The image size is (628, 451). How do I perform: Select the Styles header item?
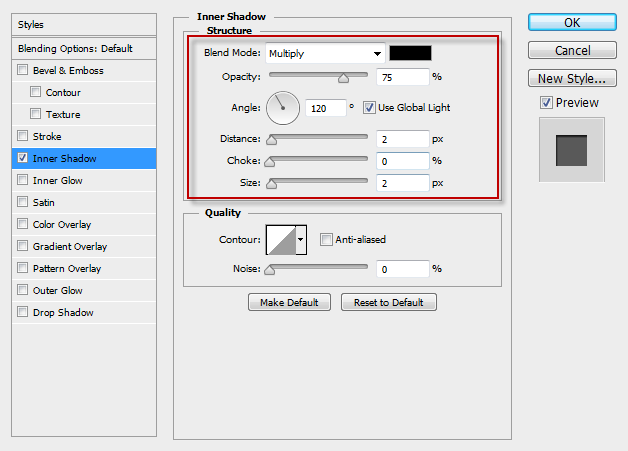(x=84, y=25)
